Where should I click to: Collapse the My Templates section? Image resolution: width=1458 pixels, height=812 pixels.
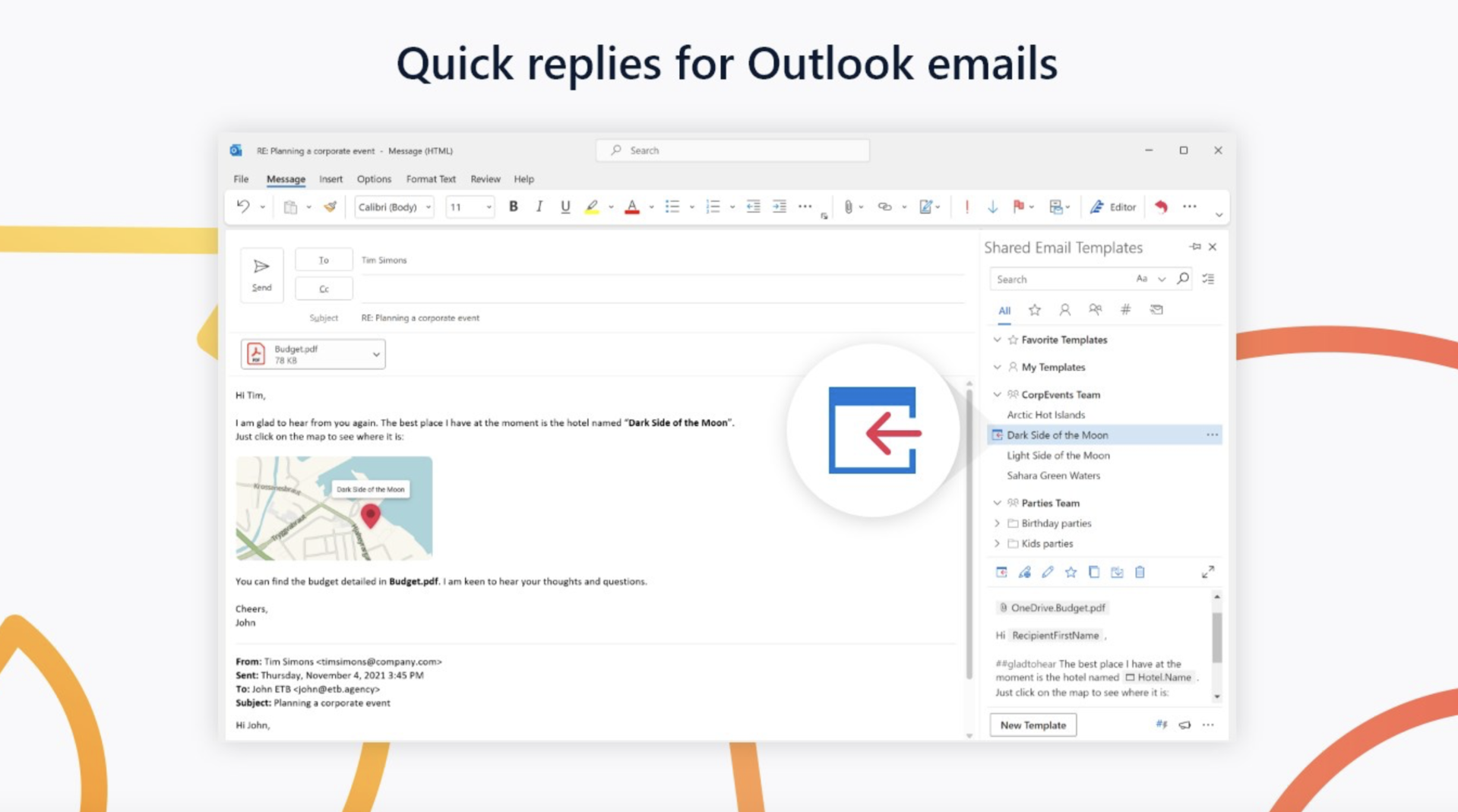[997, 367]
